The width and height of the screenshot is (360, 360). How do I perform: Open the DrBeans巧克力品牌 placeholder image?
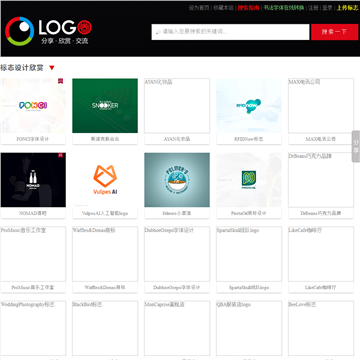pyautogui.click(x=321, y=180)
